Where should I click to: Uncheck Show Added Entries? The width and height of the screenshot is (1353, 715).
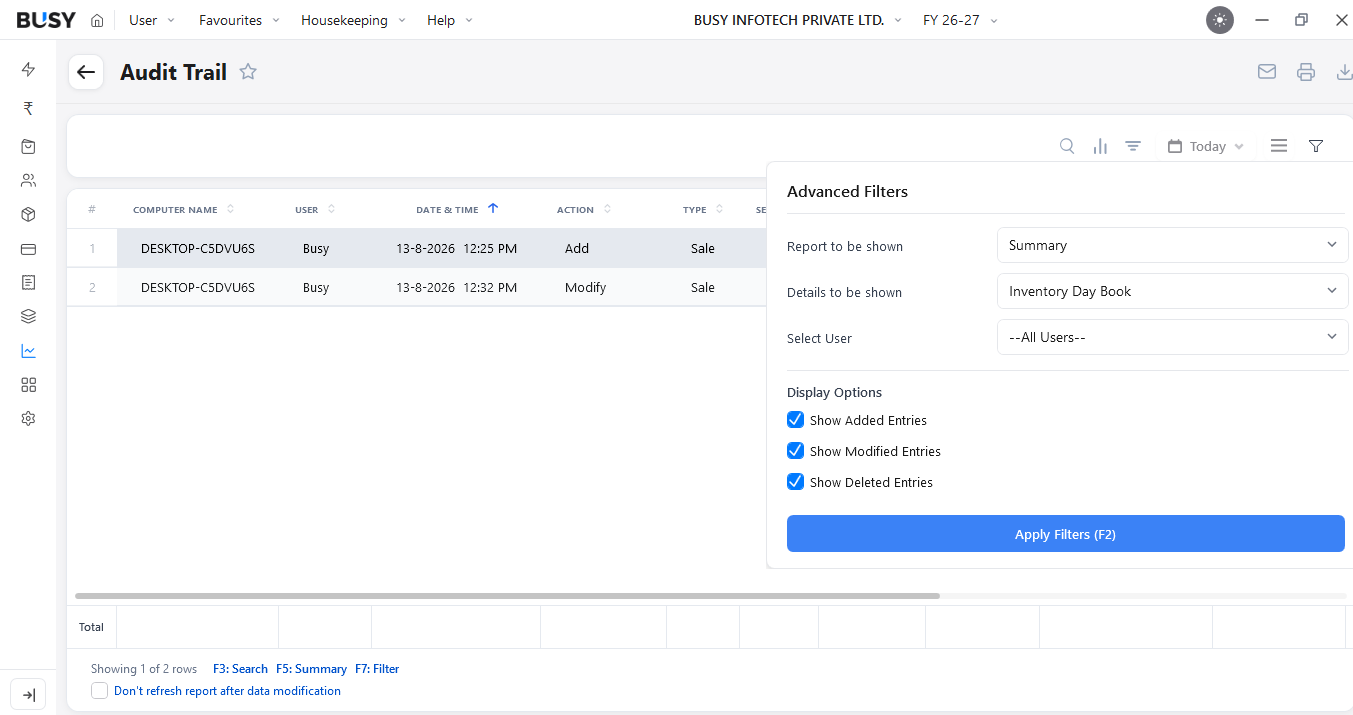click(795, 420)
